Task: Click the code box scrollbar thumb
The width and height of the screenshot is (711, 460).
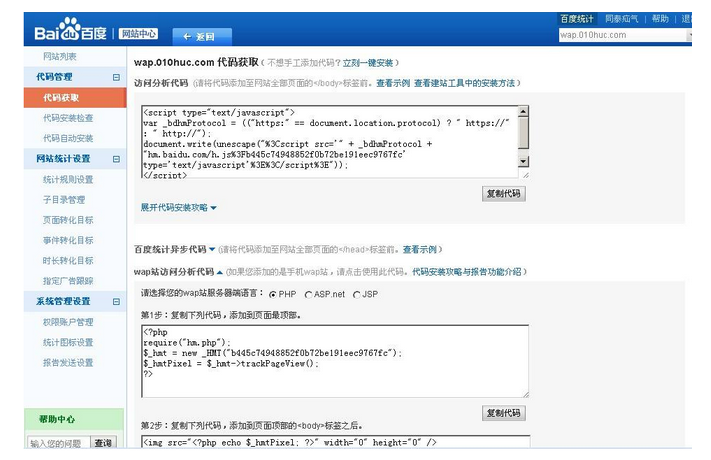Action: (x=523, y=132)
